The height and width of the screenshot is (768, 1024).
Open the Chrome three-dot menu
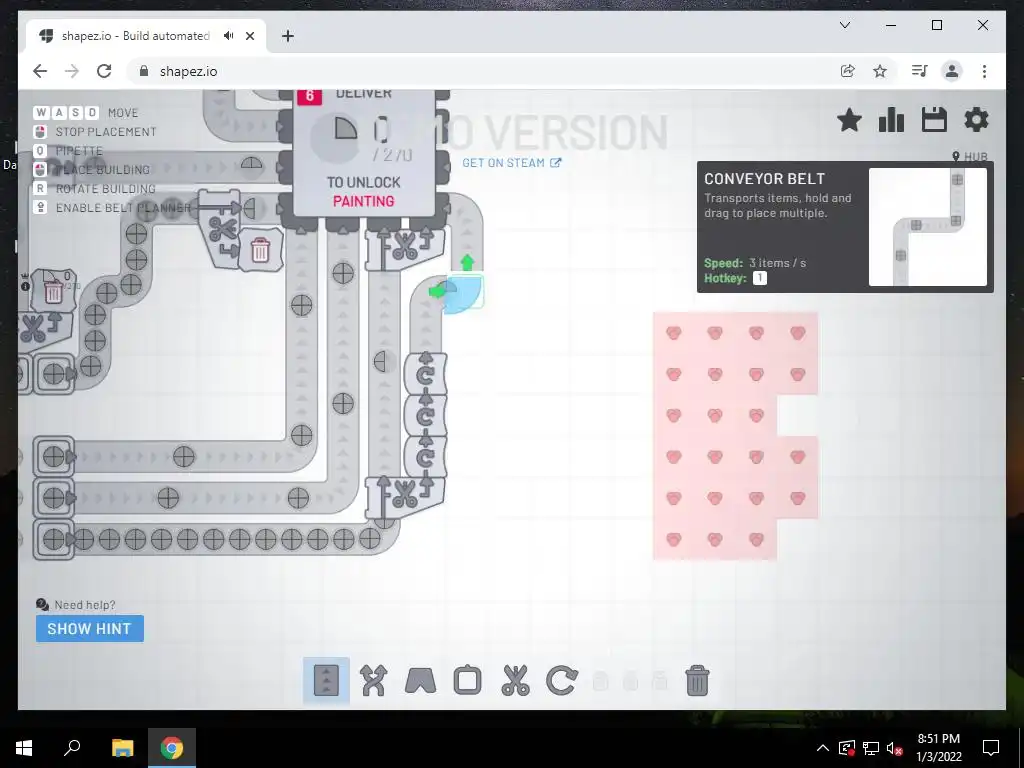(x=984, y=71)
